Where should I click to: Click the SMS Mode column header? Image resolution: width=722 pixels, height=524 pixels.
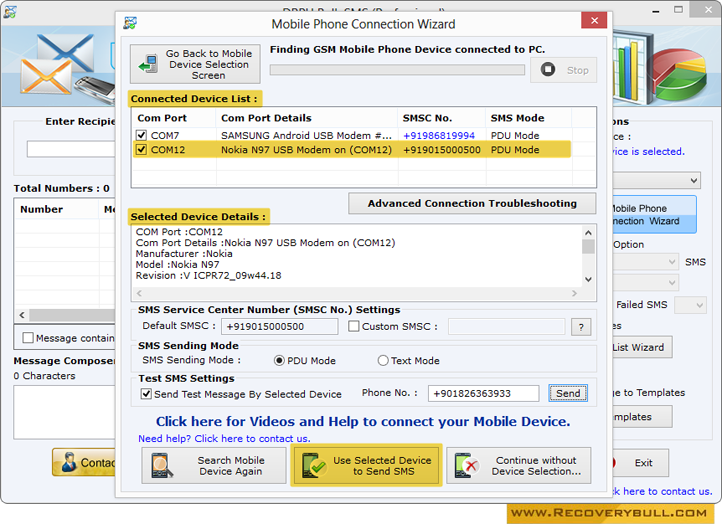coord(517,118)
